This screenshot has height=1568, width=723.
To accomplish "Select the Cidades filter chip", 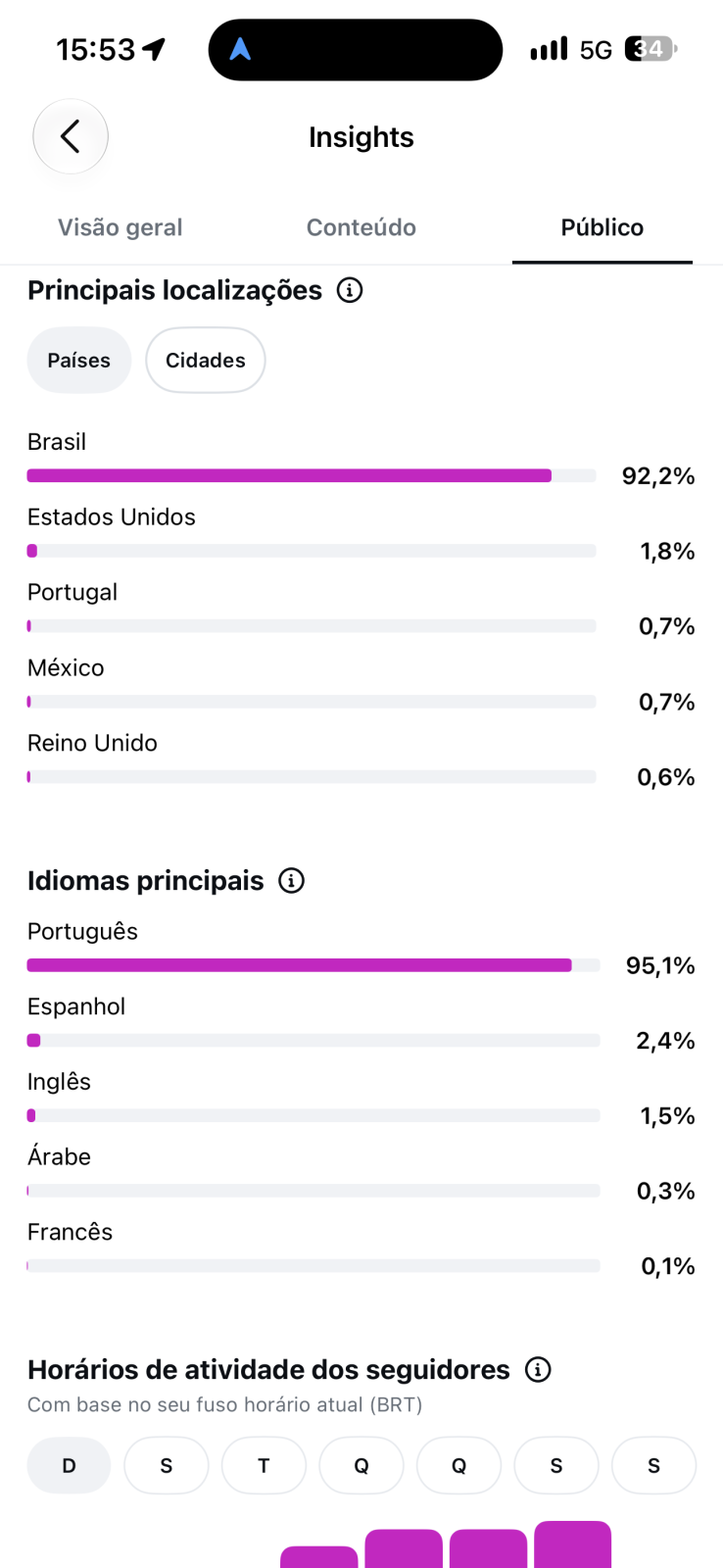I will [x=206, y=360].
